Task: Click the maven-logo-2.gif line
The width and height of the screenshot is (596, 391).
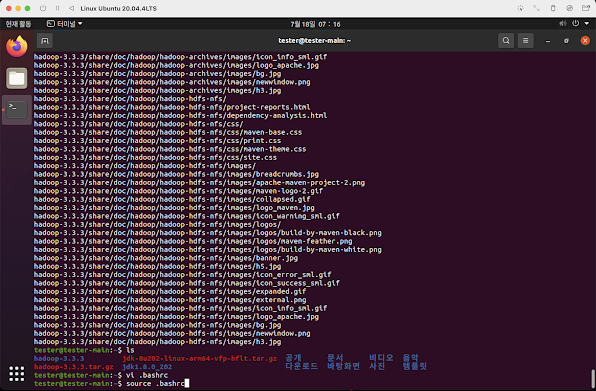Action: point(178,191)
